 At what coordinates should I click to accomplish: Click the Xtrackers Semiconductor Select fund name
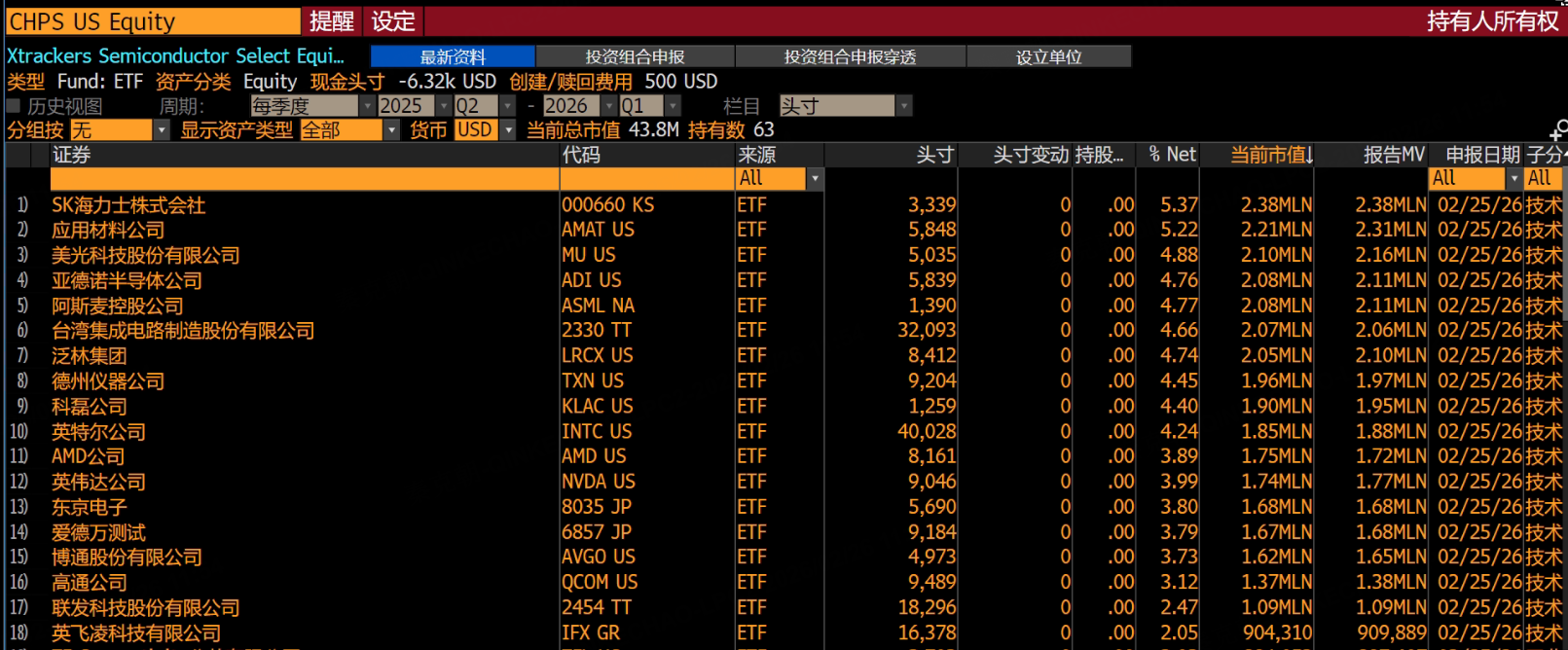pos(175,56)
